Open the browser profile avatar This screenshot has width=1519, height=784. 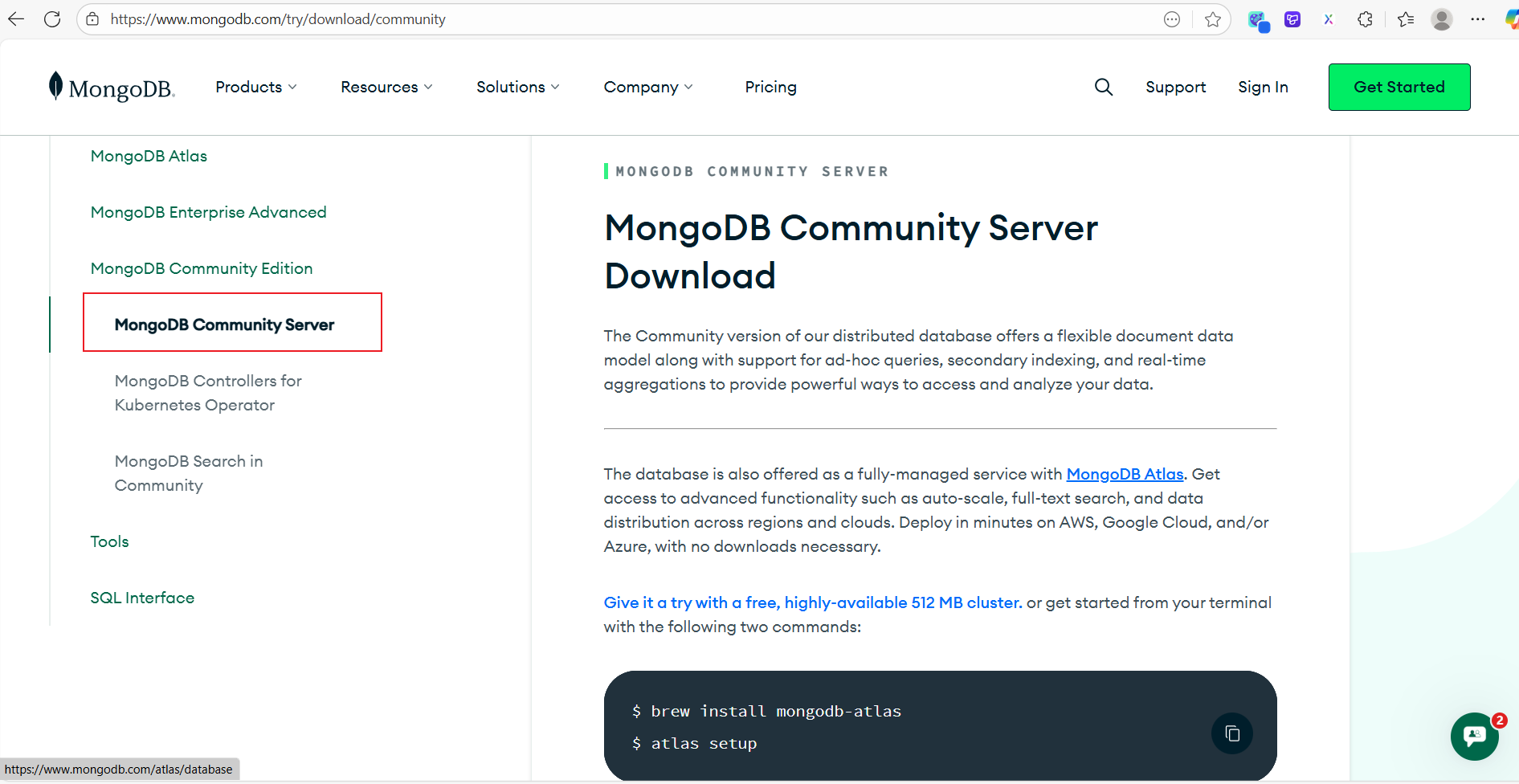(1442, 19)
